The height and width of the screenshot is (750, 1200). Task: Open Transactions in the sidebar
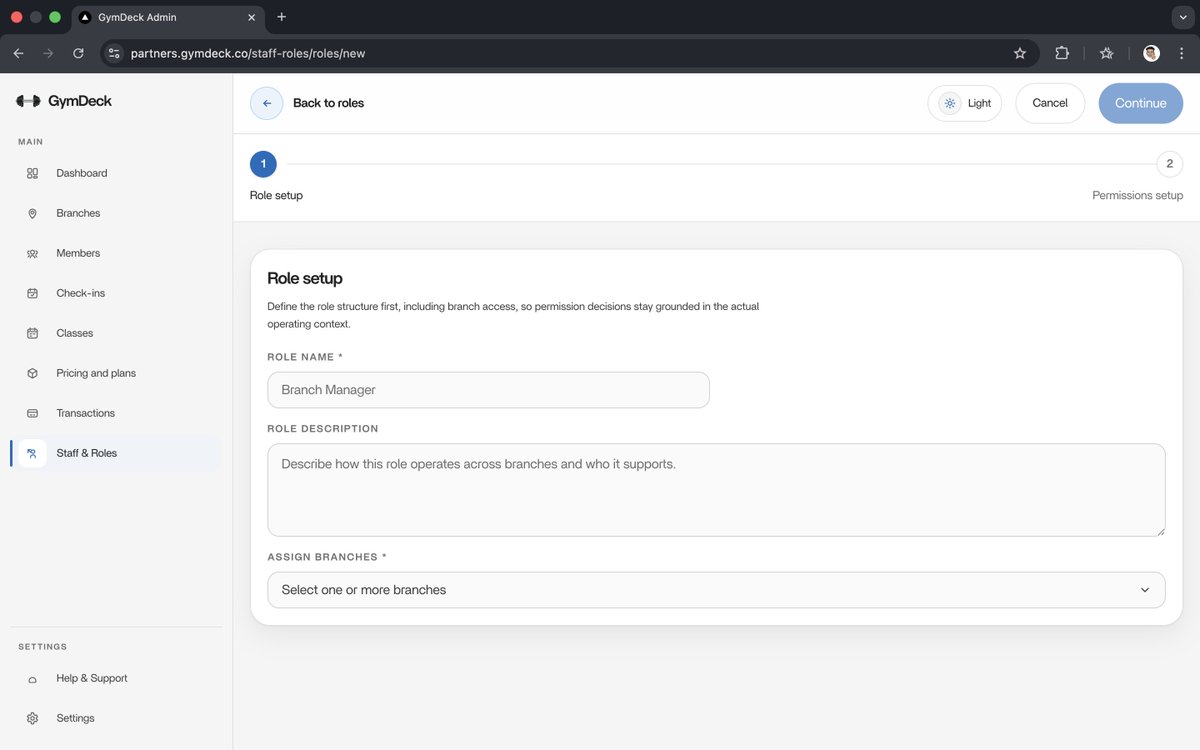tap(116, 413)
